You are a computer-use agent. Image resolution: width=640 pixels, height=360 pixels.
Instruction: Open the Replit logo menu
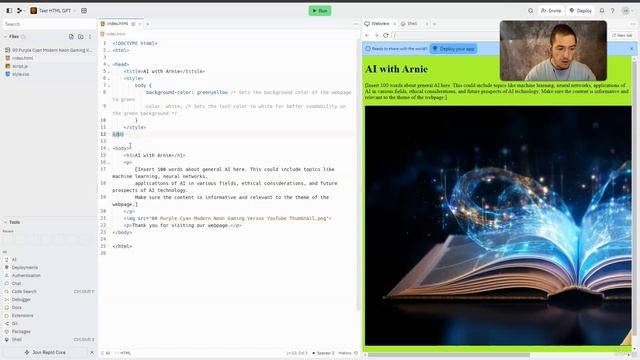coord(20,11)
